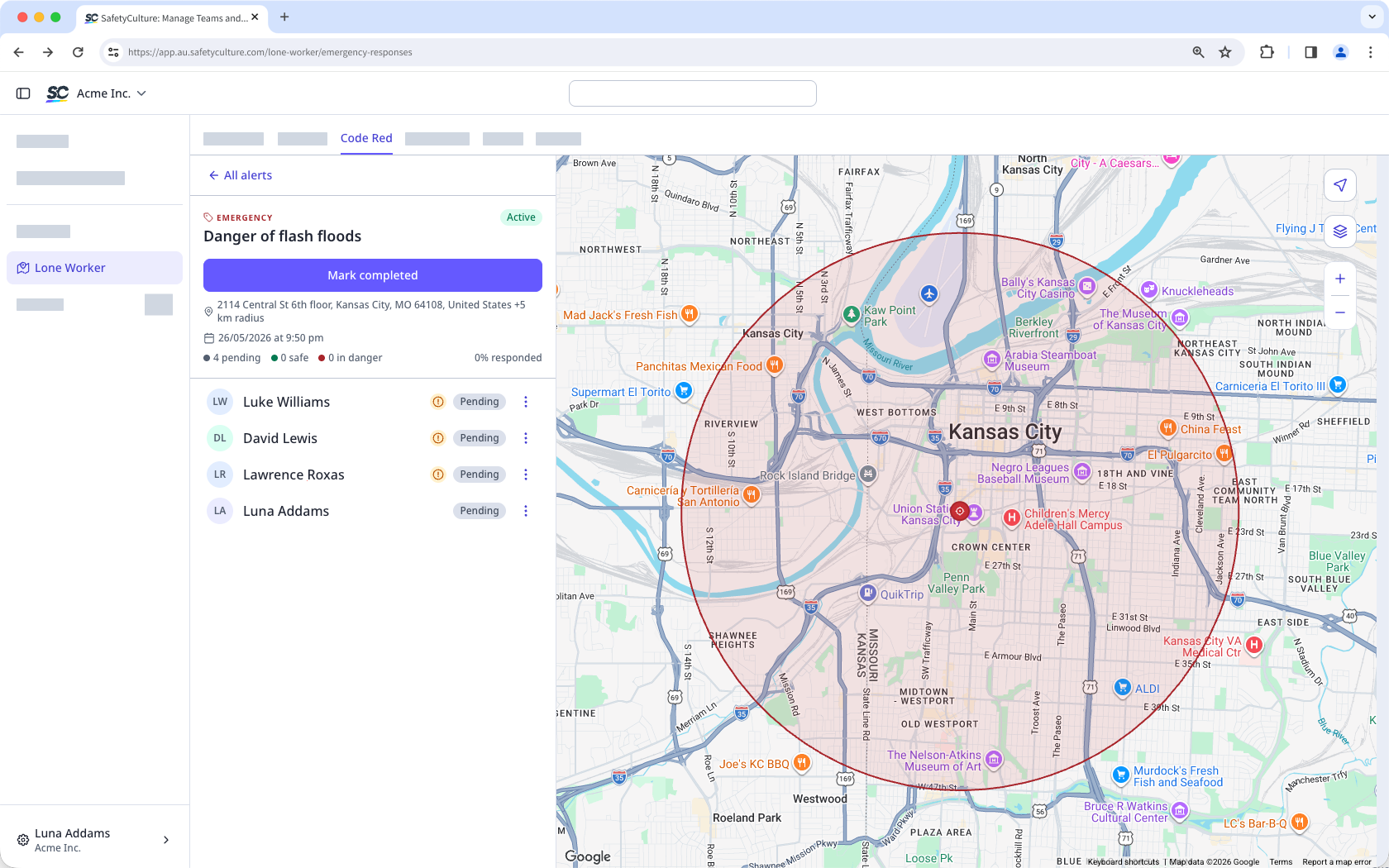Click the red emergency center map marker
Image resolution: width=1389 pixels, height=868 pixels.
tap(960, 511)
